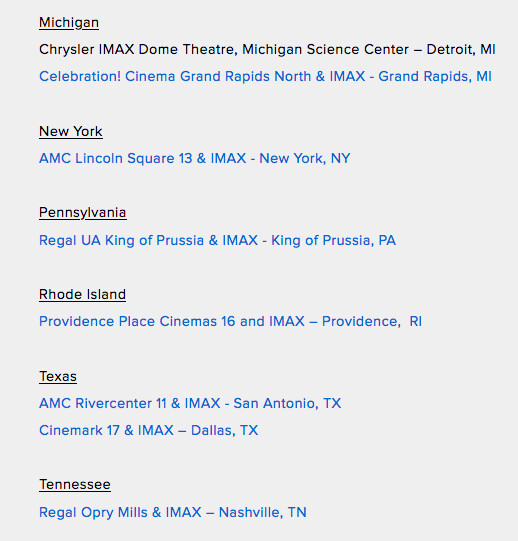Click 'Grand Rapids, MI' in Celebration! Cinema link
Image resolution: width=518 pixels, height=541 pixels.
[x=435, y=76]
